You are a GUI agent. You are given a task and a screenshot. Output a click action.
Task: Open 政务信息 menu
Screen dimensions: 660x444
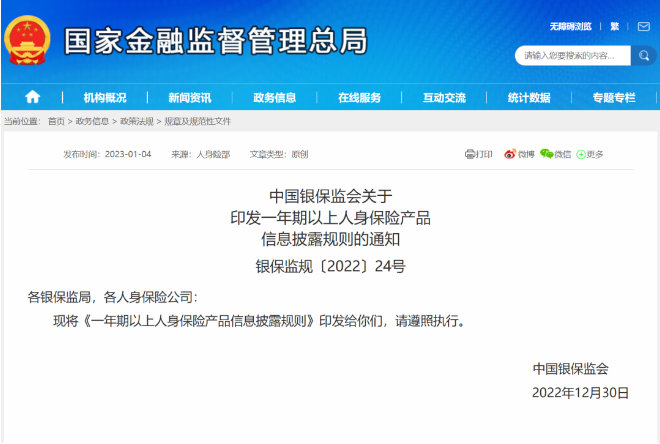pos(274,98)
